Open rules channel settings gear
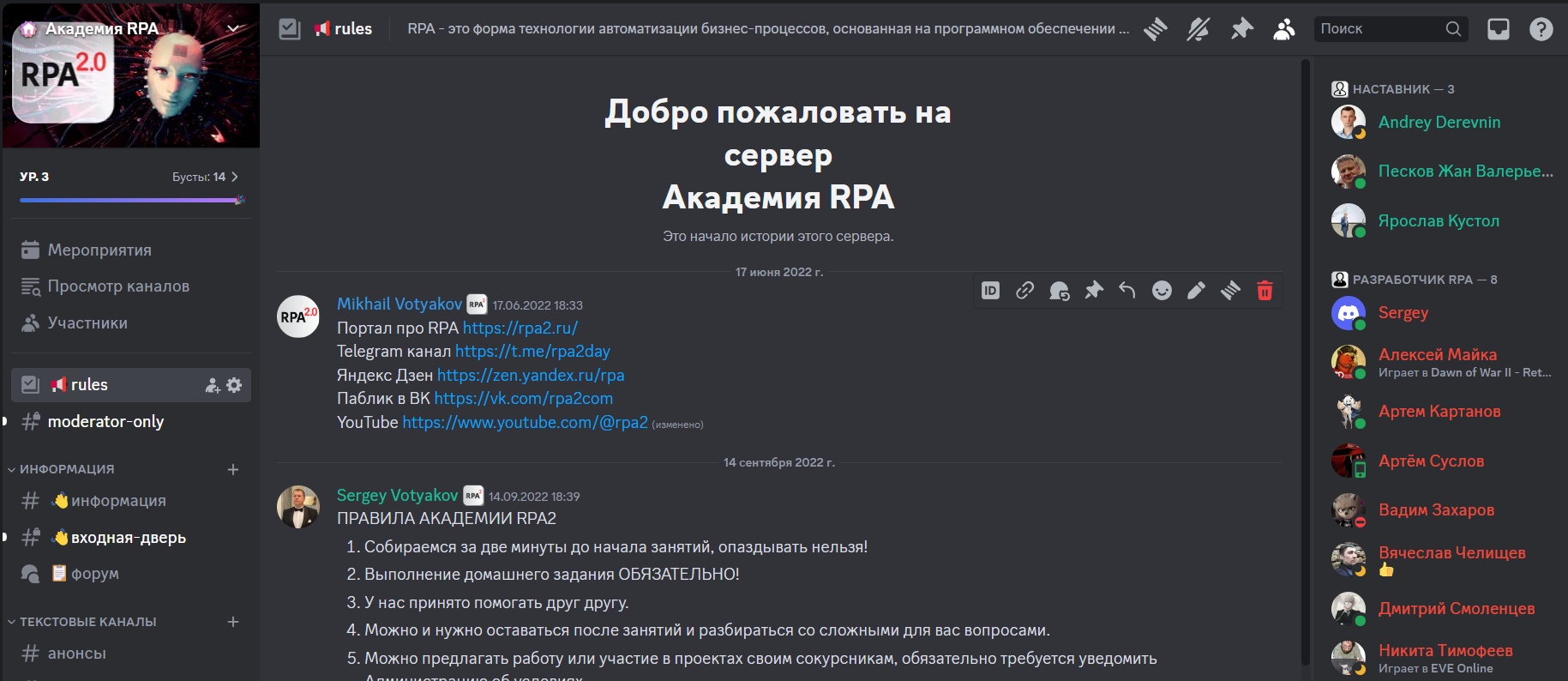Viewport: 1568px width, 681px height. pyautogui.click(x=234, y=385)
